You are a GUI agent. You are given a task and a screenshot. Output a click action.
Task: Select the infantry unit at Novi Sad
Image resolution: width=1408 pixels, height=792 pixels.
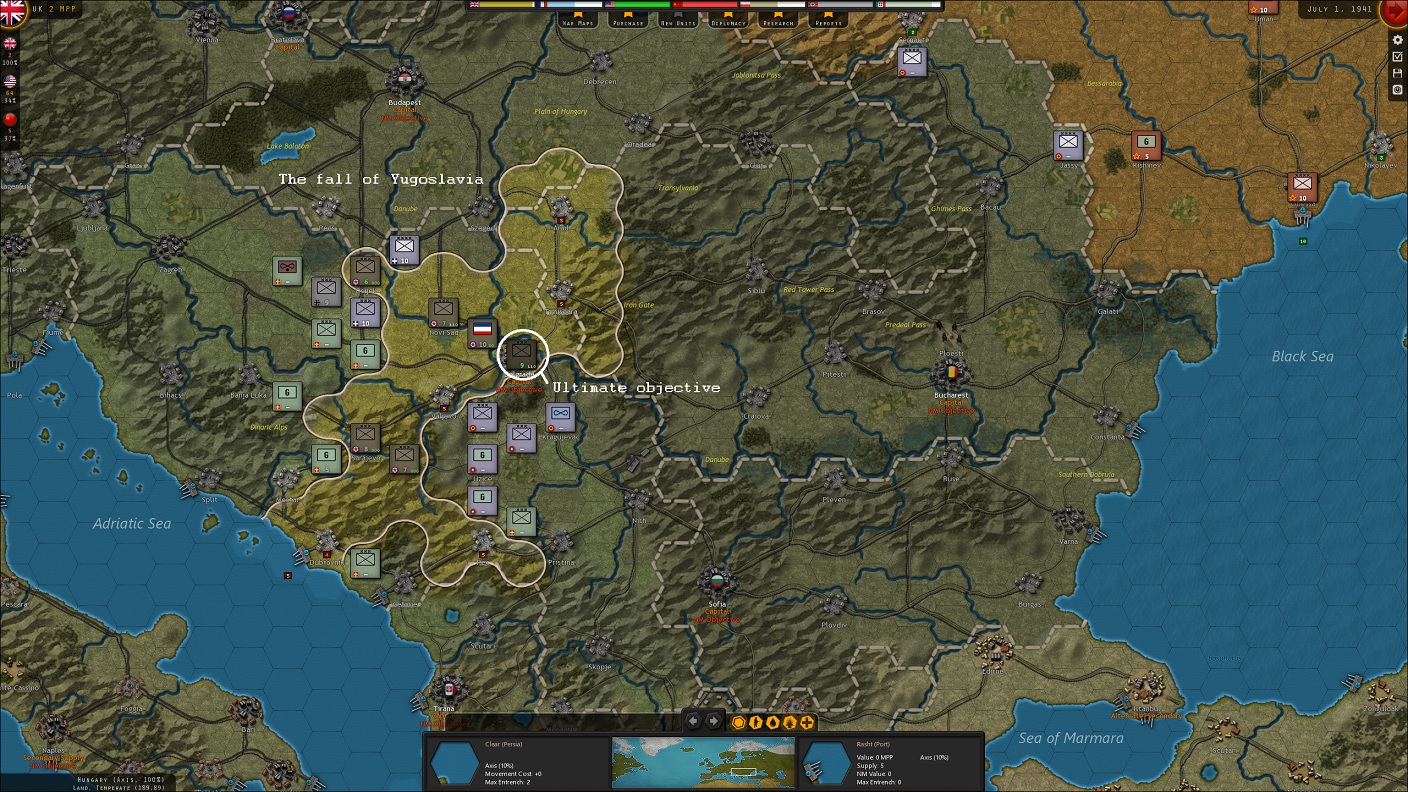(443, 313)
